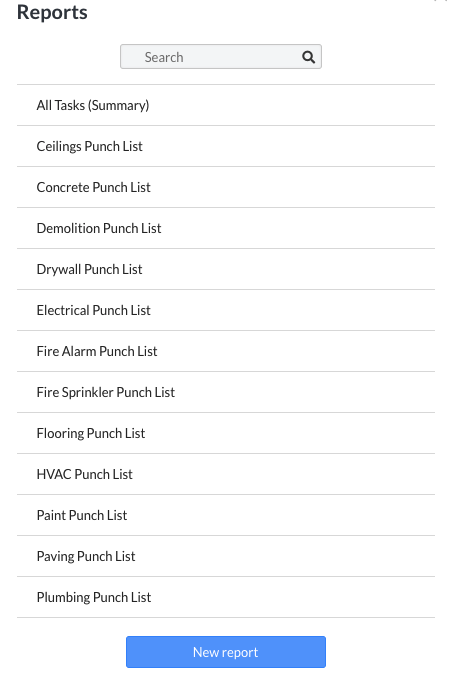Choose the last report above New report
The height and width of the screenshot is (673, 453).
click(226, 597)
